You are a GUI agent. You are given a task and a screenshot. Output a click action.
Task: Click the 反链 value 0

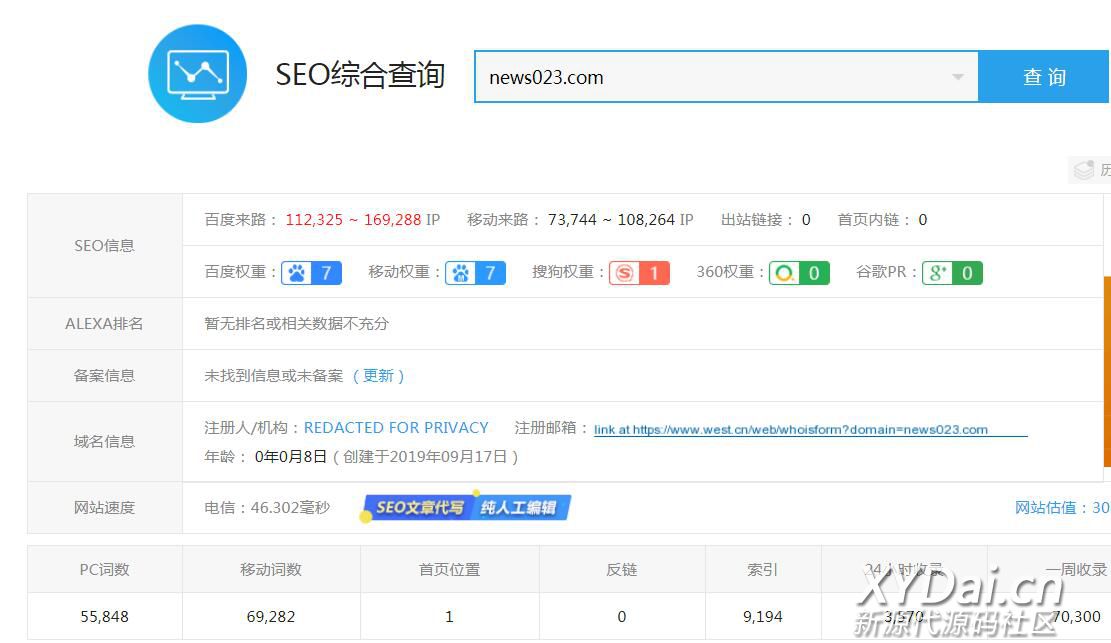(621, 617)
